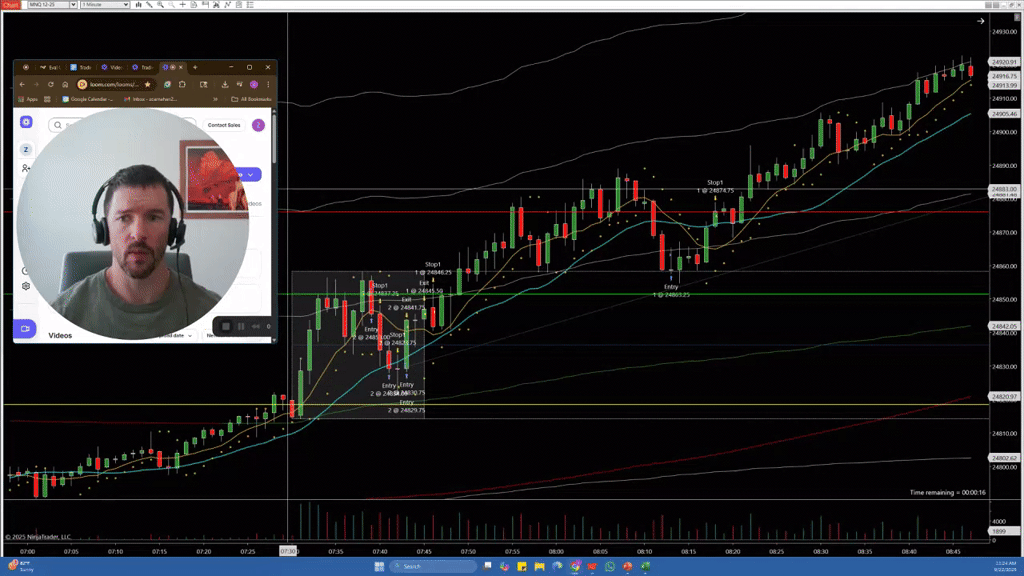1024x576 pixels.
Task: Click the Loom page vertical scrollbar
Action: pyautogui.click(x=274, y=137)
